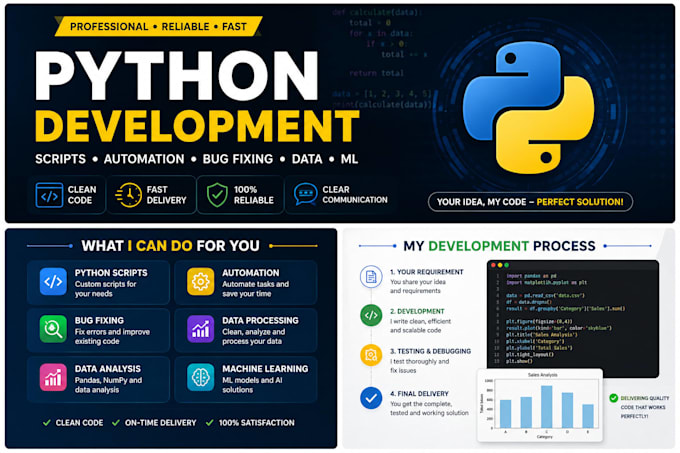The height and width of the screenshot is (453, 680).
Task: Click 'Clear Communication' badge label
Action: 355,195
